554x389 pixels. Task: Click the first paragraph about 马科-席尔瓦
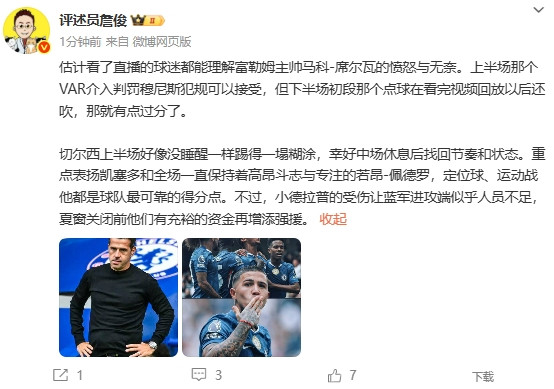click(x=302, y=89)
